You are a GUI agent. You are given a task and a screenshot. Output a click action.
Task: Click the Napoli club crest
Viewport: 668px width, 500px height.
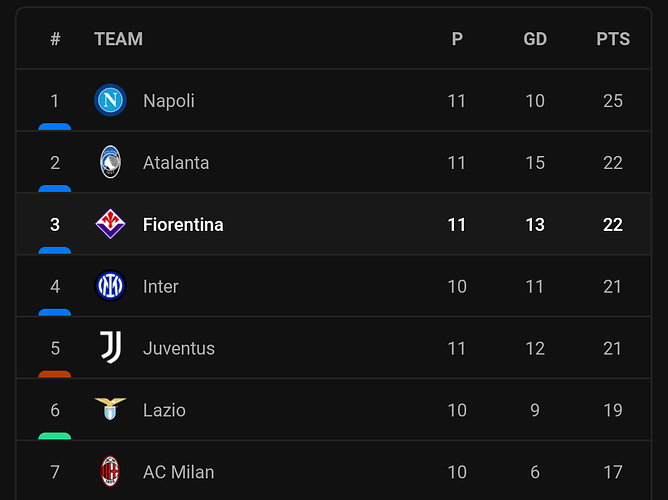(x=110, y=101)
